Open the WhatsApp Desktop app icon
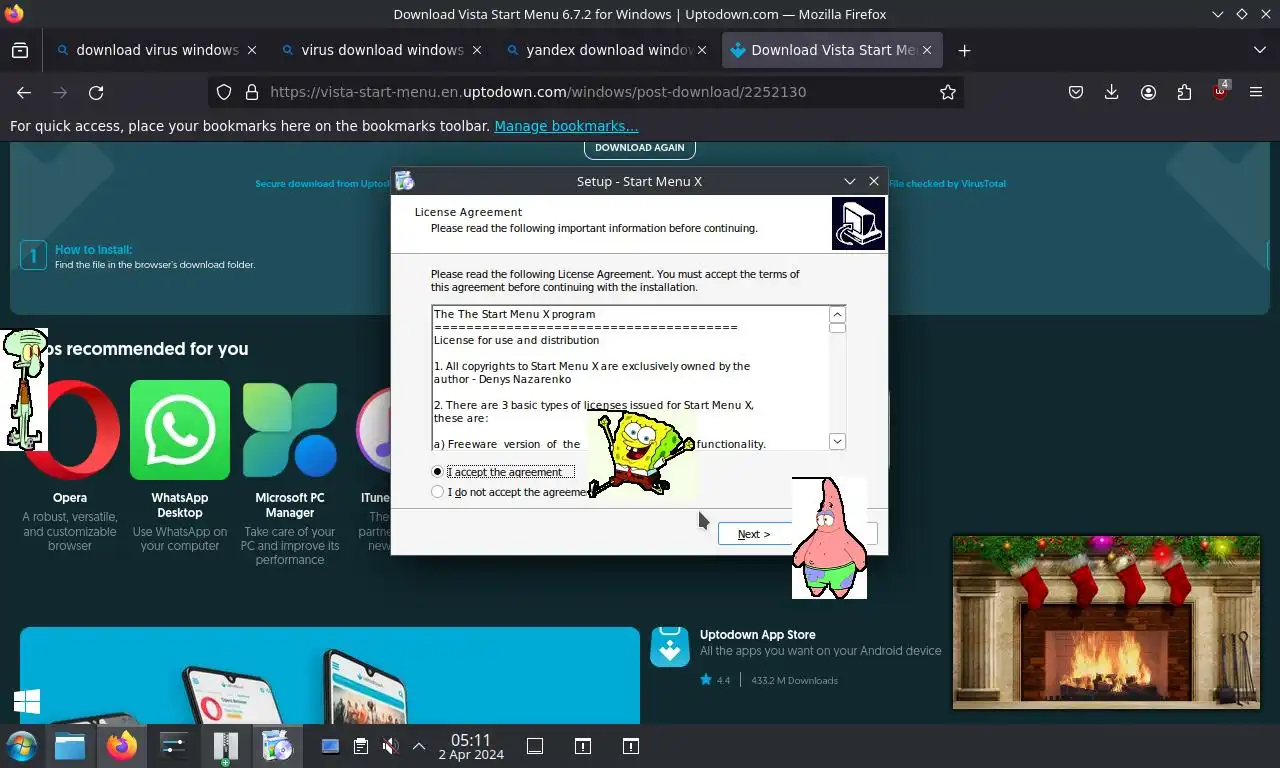The image size is (1280, 768). (x=180, y=430)
